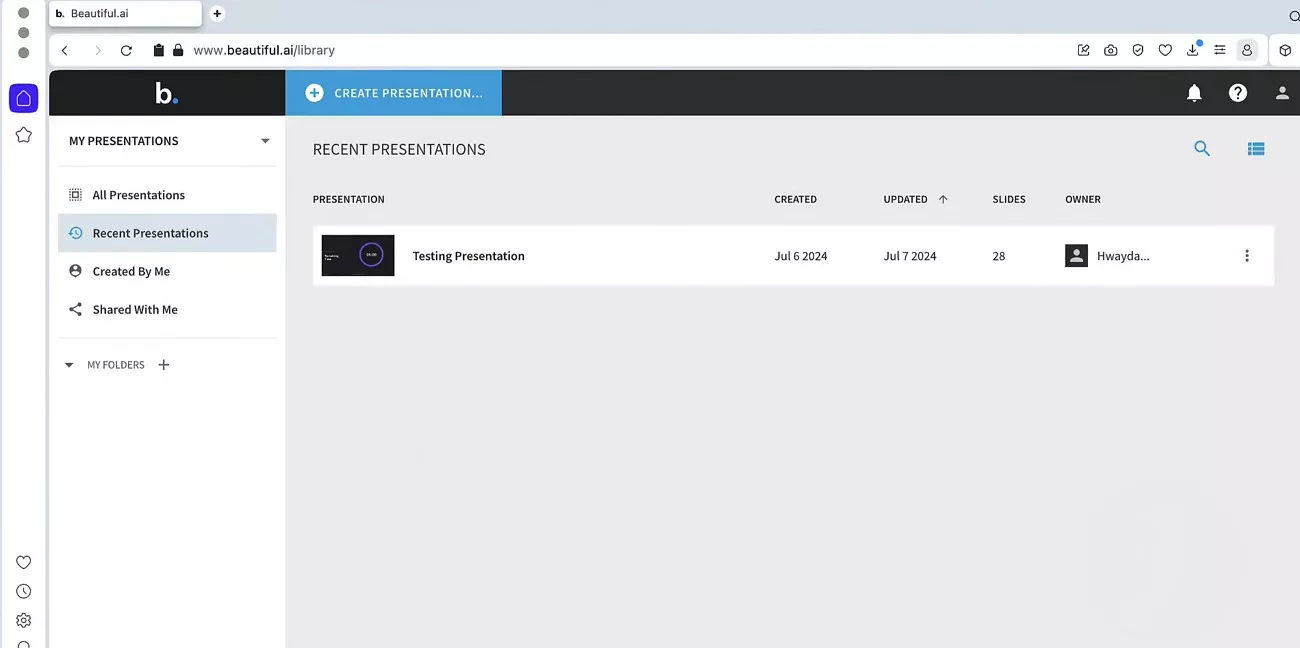Click clipboard icon beside address bar
Screen dimensions: 1300x648
(158, 50)
